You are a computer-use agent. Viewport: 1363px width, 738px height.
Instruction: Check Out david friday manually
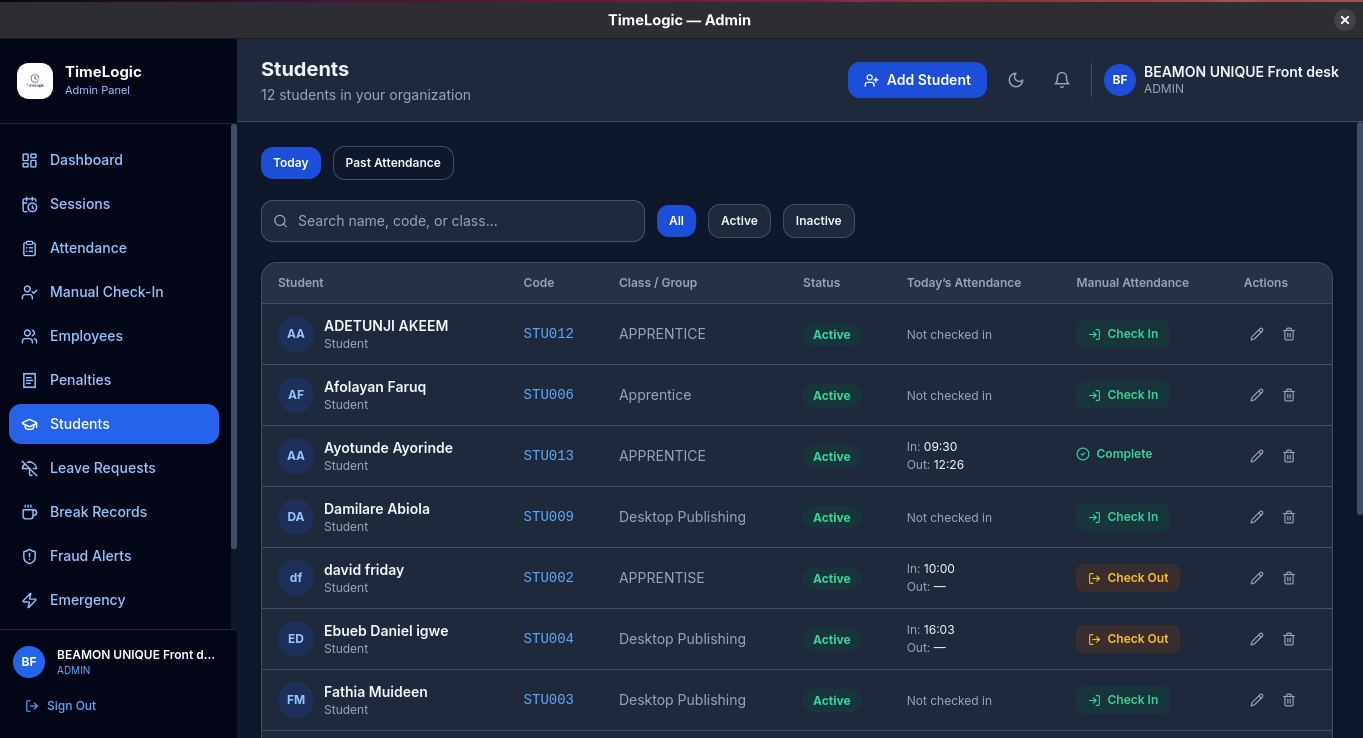click(1128, 578)
